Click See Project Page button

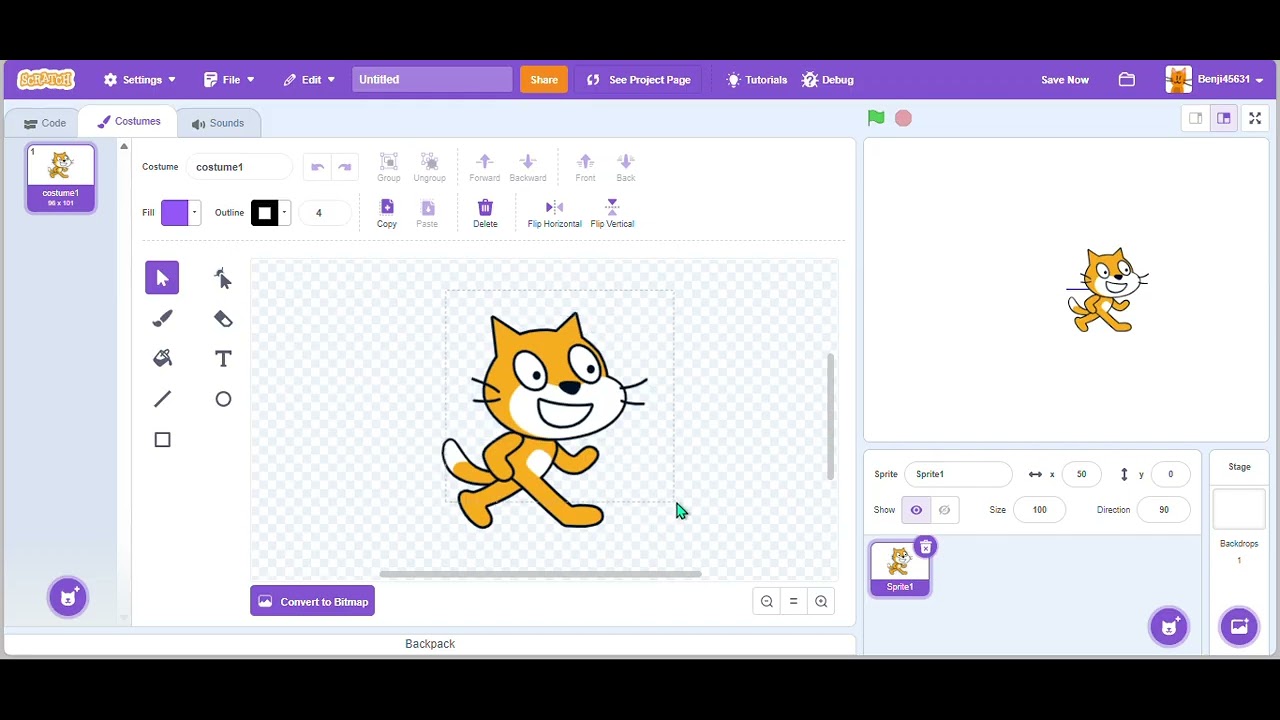pyautogui.click(x=638, y=80)
